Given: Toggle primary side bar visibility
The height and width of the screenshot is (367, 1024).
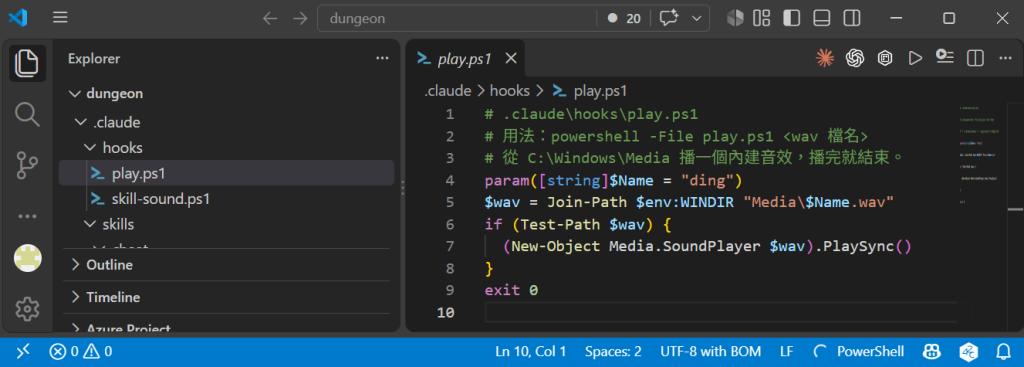Looking at the screenshot, I should (x=792, y=18).
